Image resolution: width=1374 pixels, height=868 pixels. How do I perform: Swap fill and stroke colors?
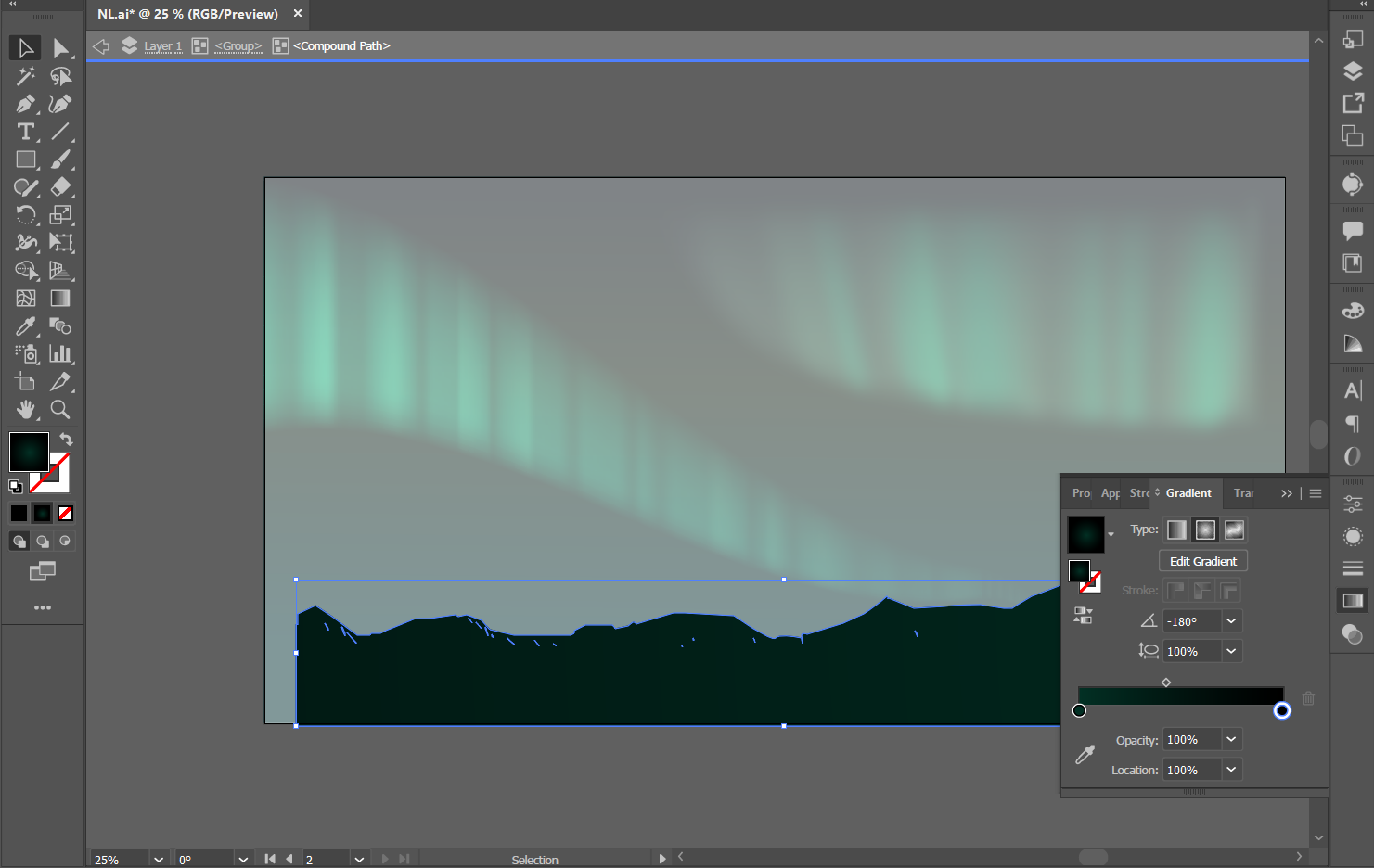66,440
